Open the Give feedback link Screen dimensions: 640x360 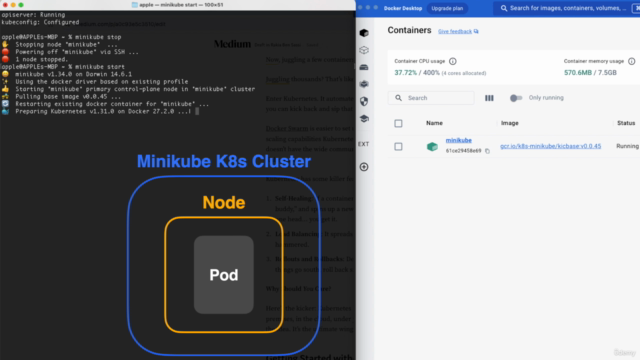[x=455, y=31]
